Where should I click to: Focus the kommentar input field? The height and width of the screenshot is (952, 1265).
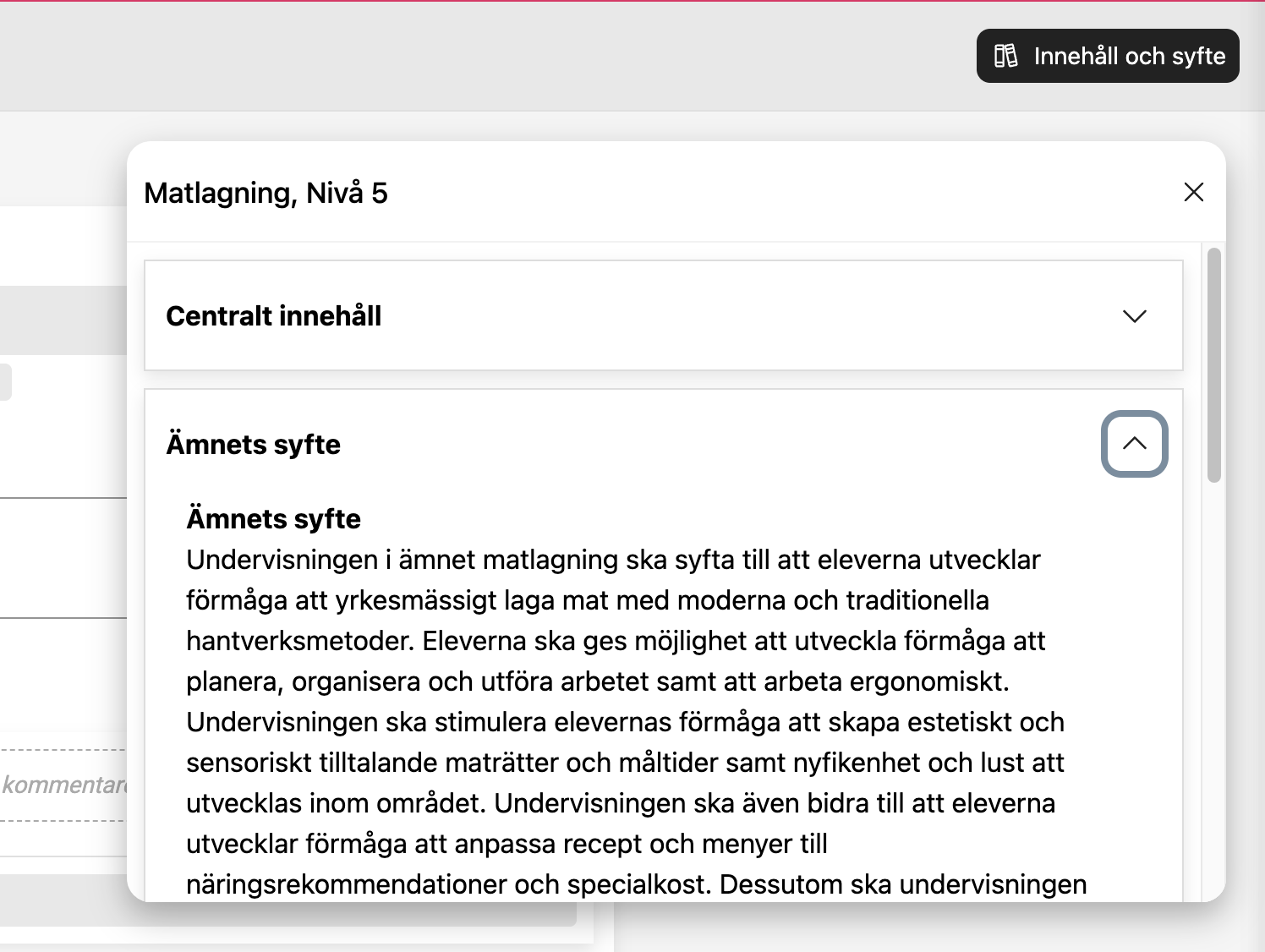click(x=63, y=785)
